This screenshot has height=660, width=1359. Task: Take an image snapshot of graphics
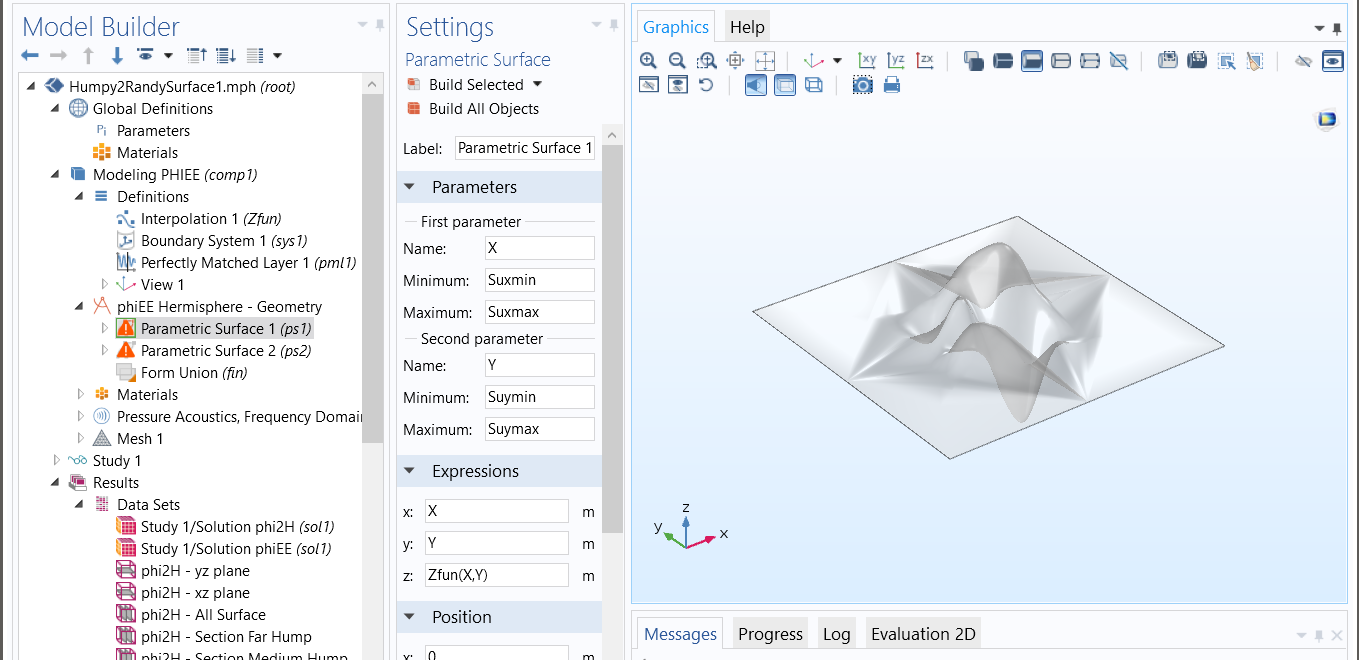click(863, 86)
